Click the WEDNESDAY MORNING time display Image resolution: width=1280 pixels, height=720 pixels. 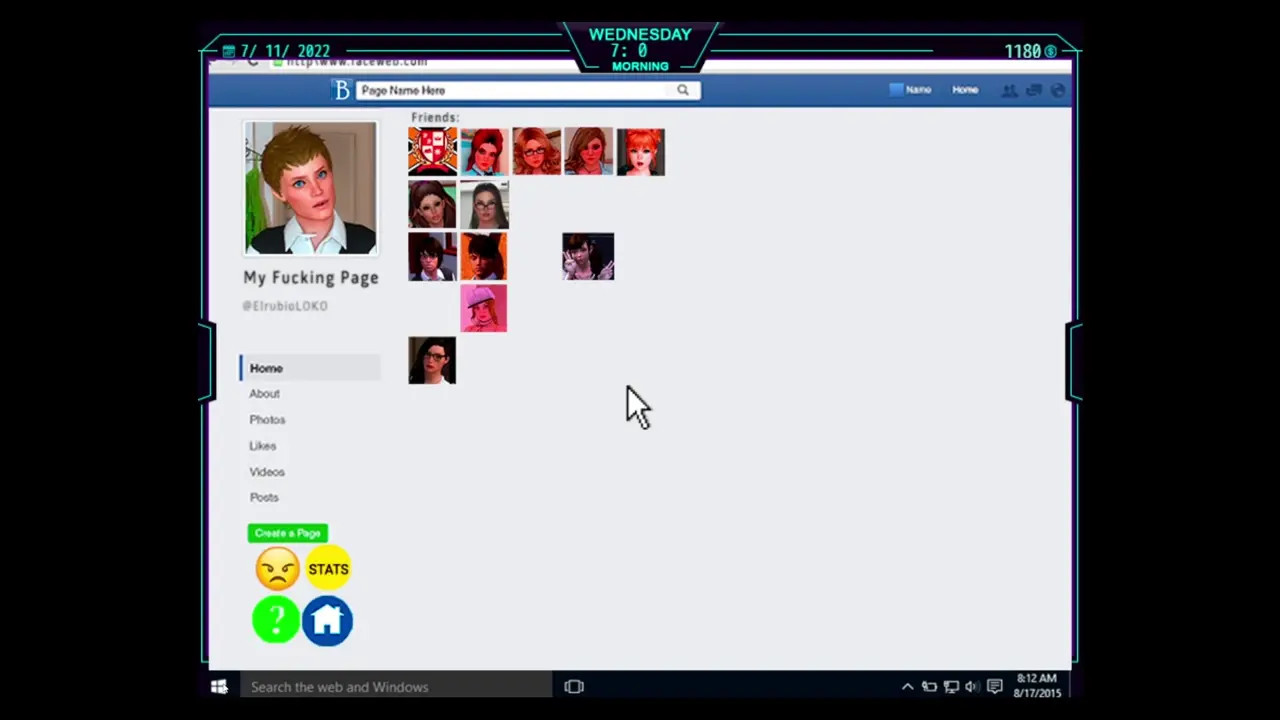click(640, 49)
